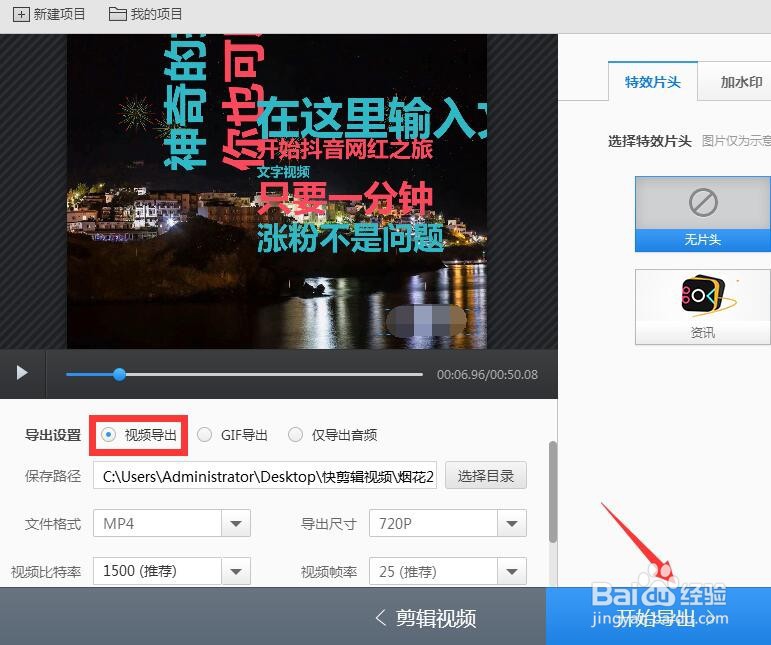Click the playback progress slider knob
Image resolution: width=771 pixels, height=645 pixels.
(x=119, y=375)
